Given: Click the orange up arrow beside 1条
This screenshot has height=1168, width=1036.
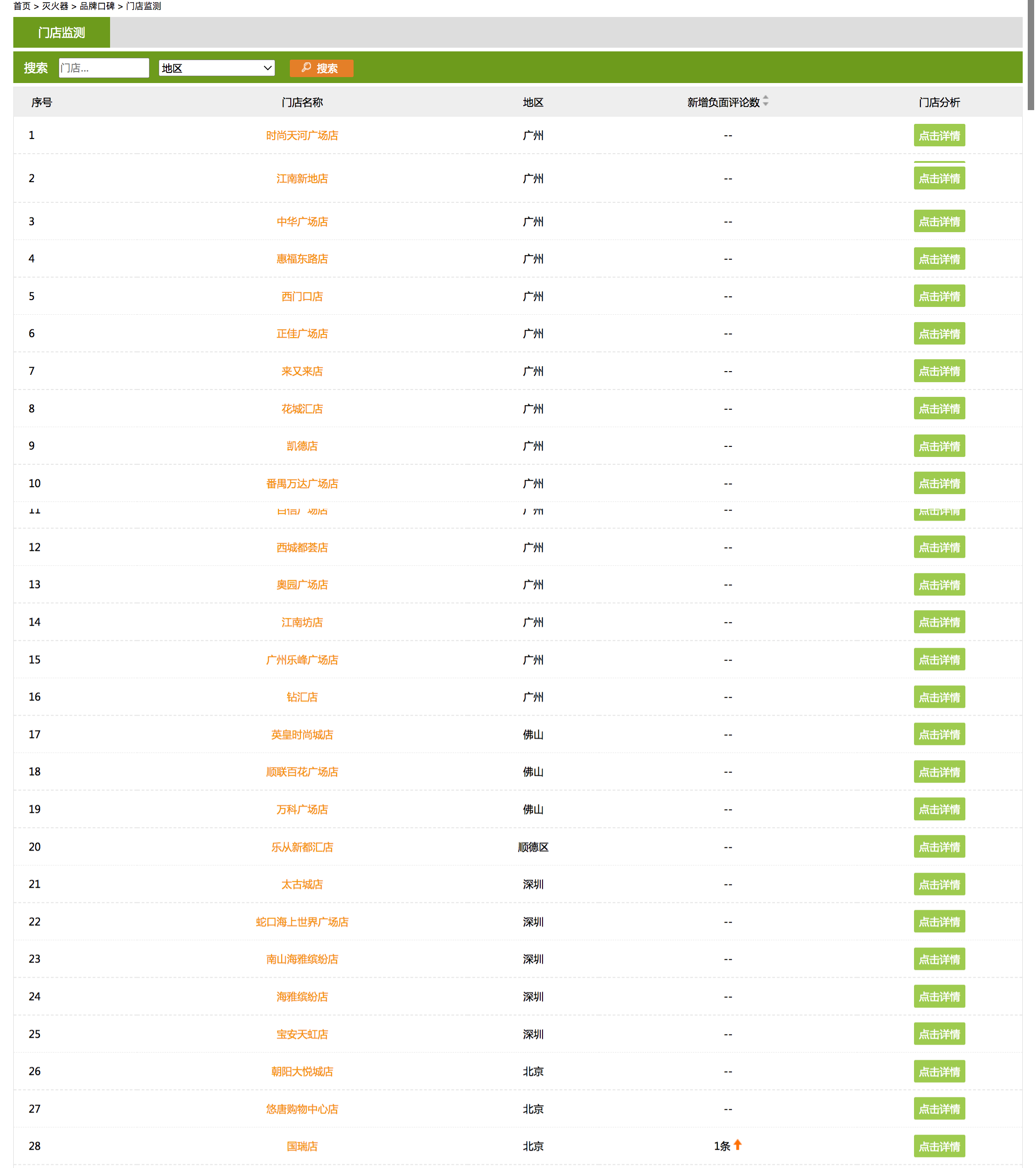Looking at the screenshot, I should [x=737, y=1145].
